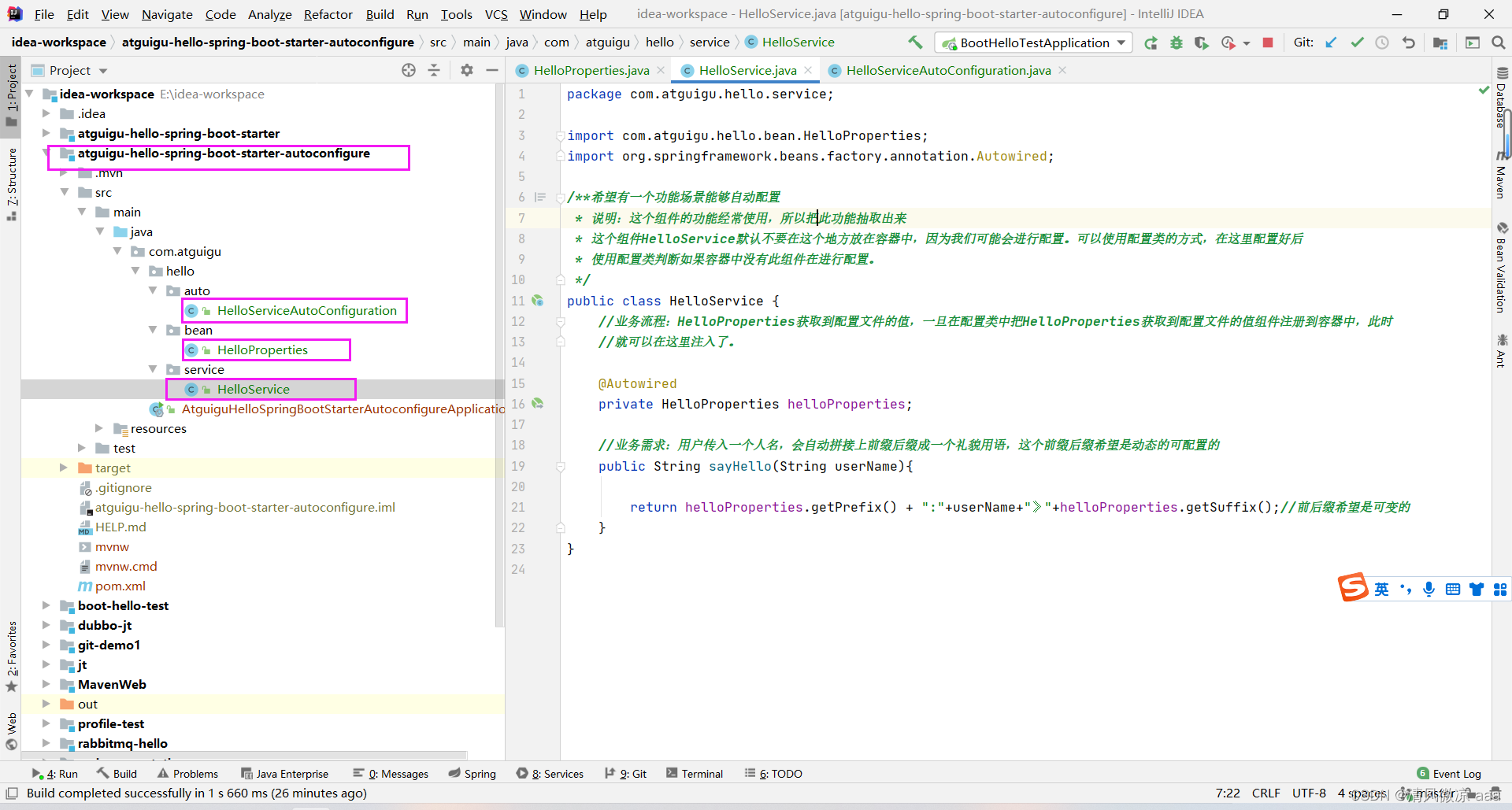Open Run configuration dropdown BootHelloTestApplication
The width and height of the screenshot is (1512, 810).
point(1033,43)
